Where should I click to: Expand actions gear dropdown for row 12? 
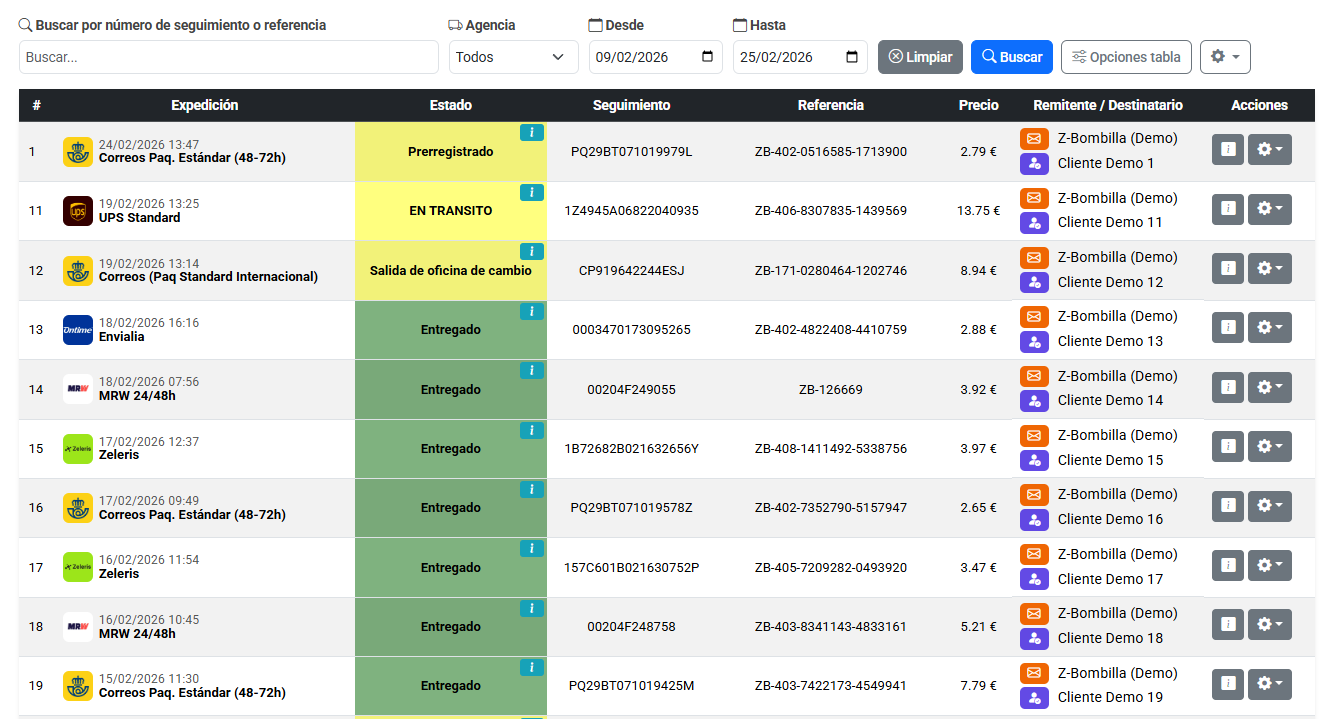click(x=1269, y=269)
